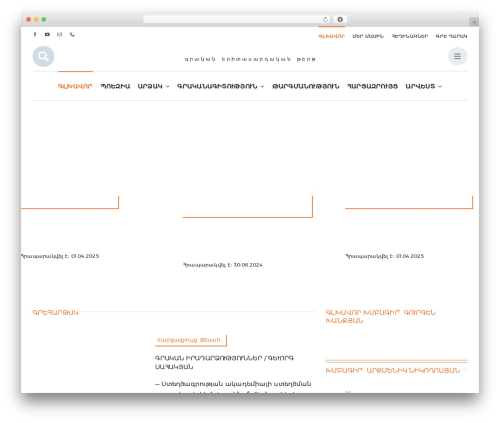The height and width of the screenshot is (423, 500).
Task: Click the ԳՐԵՀԱՐՁԱԿ section heading
Action: tap(55, 313)
